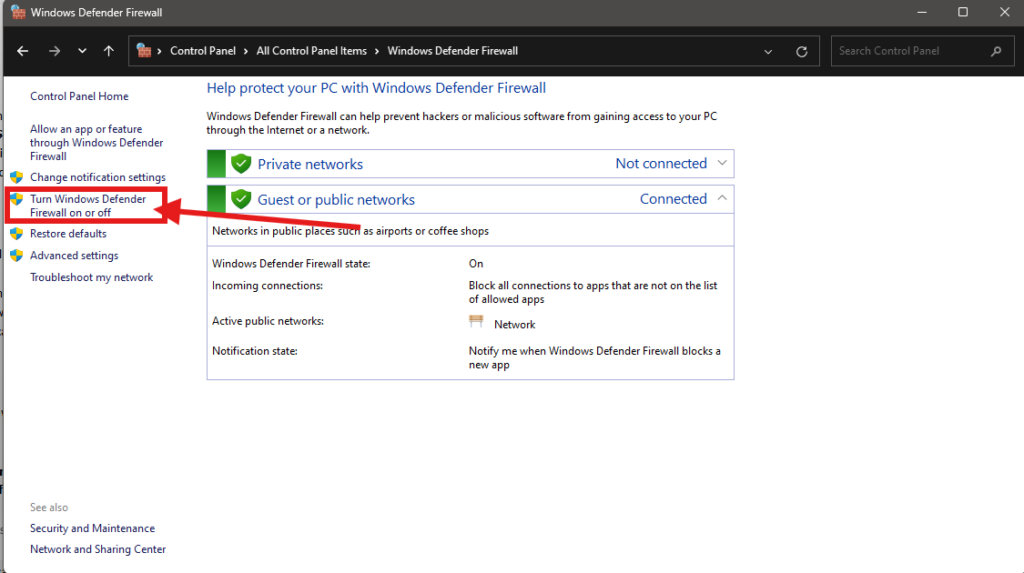Click the shield icon beside Restore defaults
1024x573 pixels.
pyautogui.click(x=17, y=233)
